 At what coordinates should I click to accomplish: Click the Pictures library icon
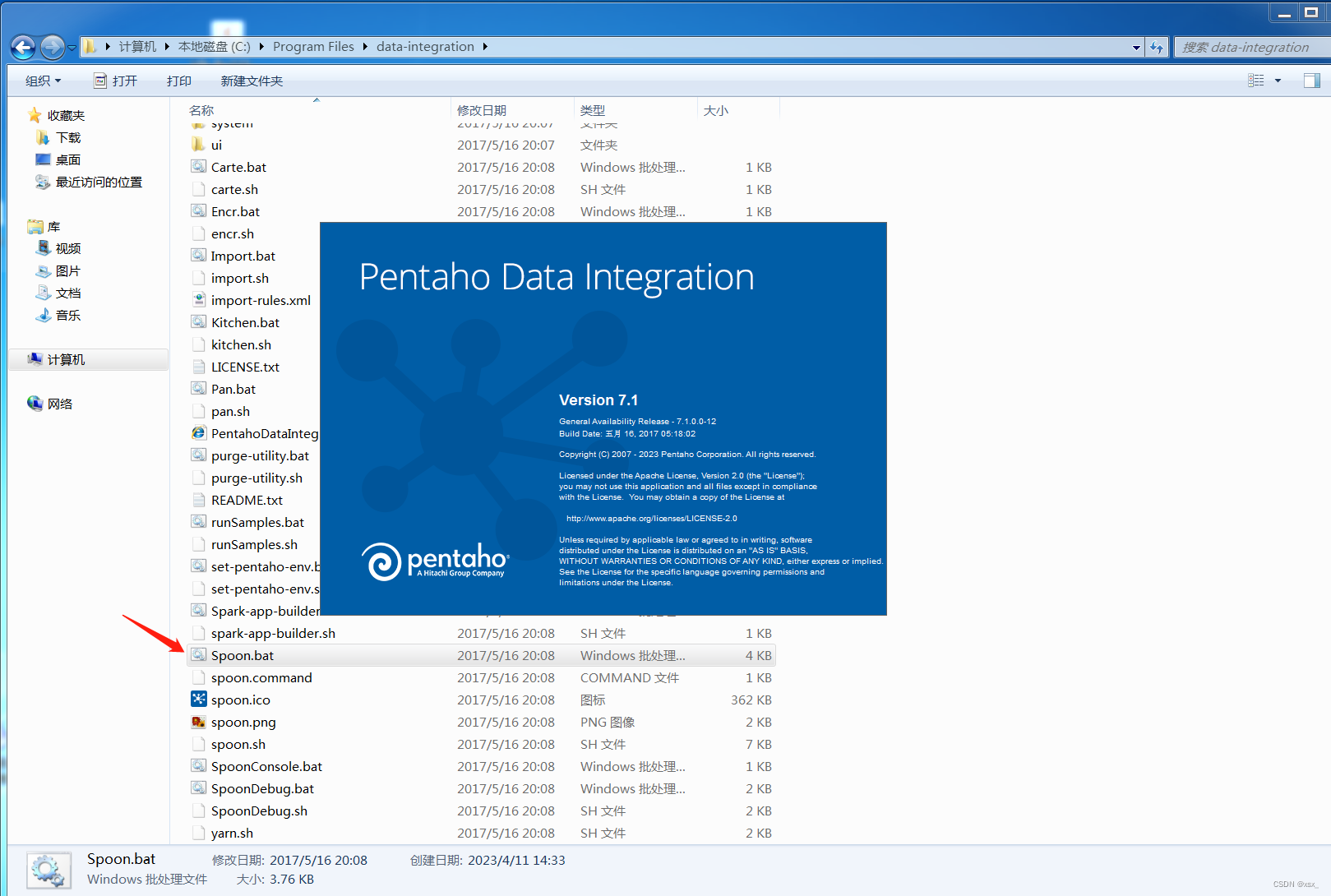(43, 270)
